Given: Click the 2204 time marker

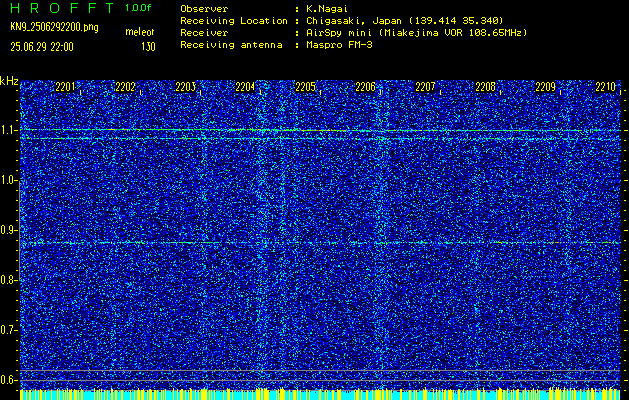Looking at the screenshot, I should (245, 87).
